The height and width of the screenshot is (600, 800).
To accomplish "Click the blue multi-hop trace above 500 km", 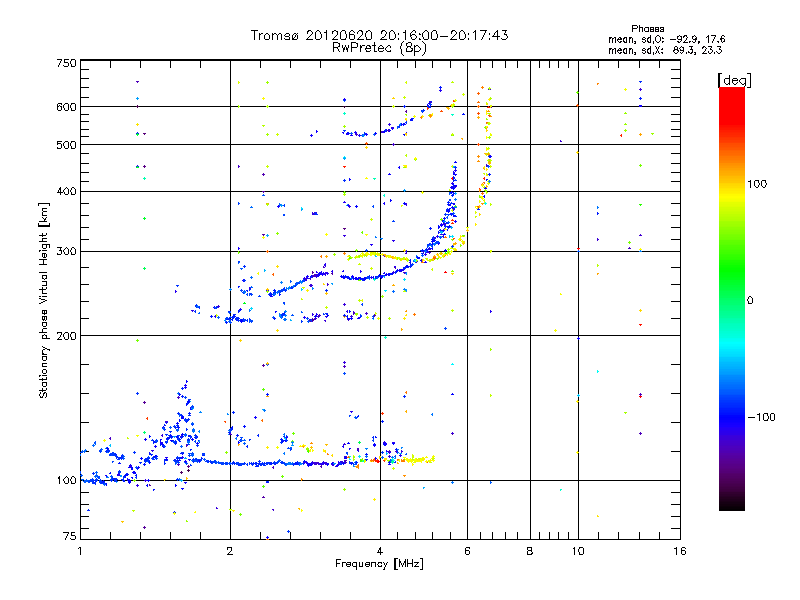I will pyautogui.click(x=388, y=127).
